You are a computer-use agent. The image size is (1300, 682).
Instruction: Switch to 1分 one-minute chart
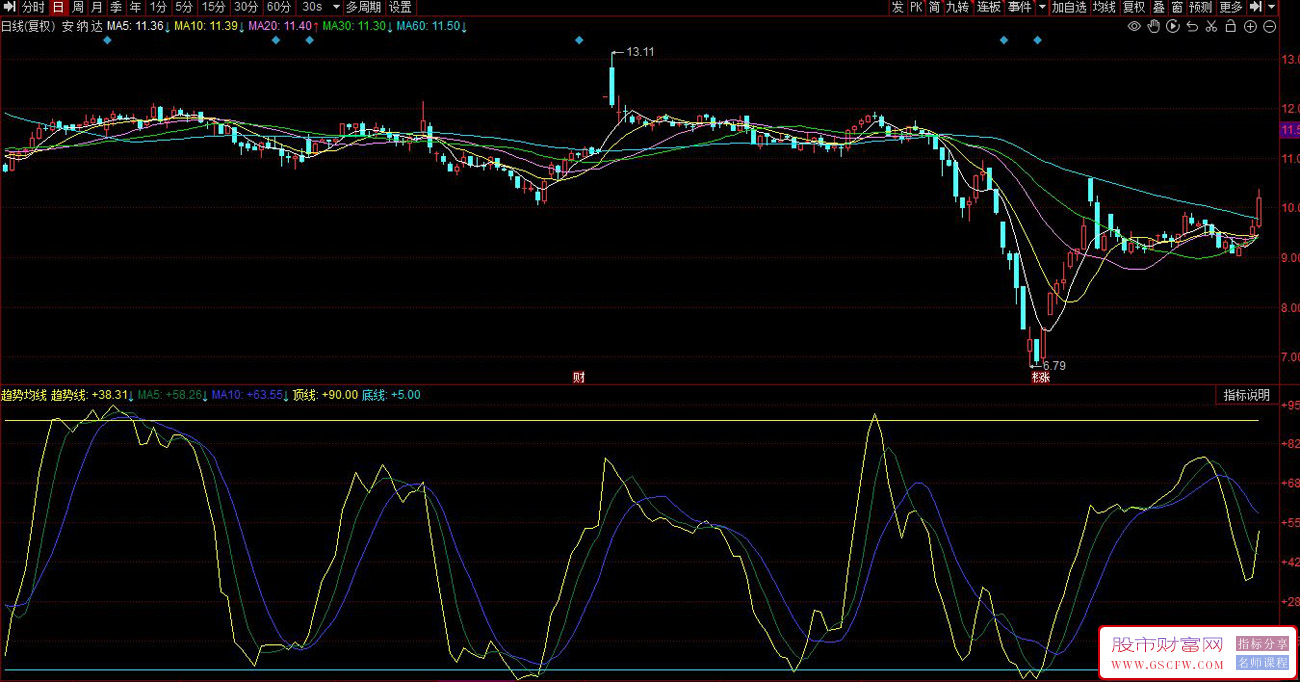(158, 7)
